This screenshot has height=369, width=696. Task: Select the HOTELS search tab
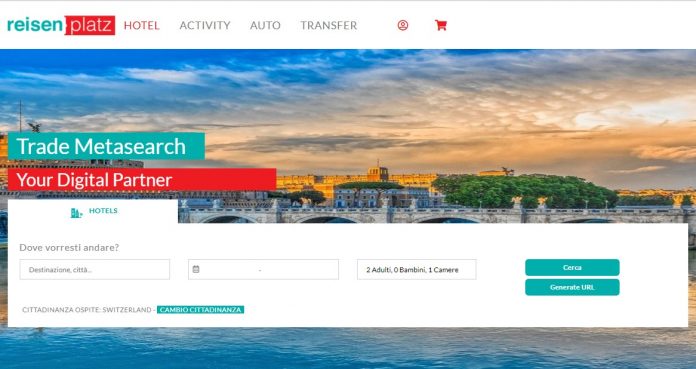(x=93, y=211)
